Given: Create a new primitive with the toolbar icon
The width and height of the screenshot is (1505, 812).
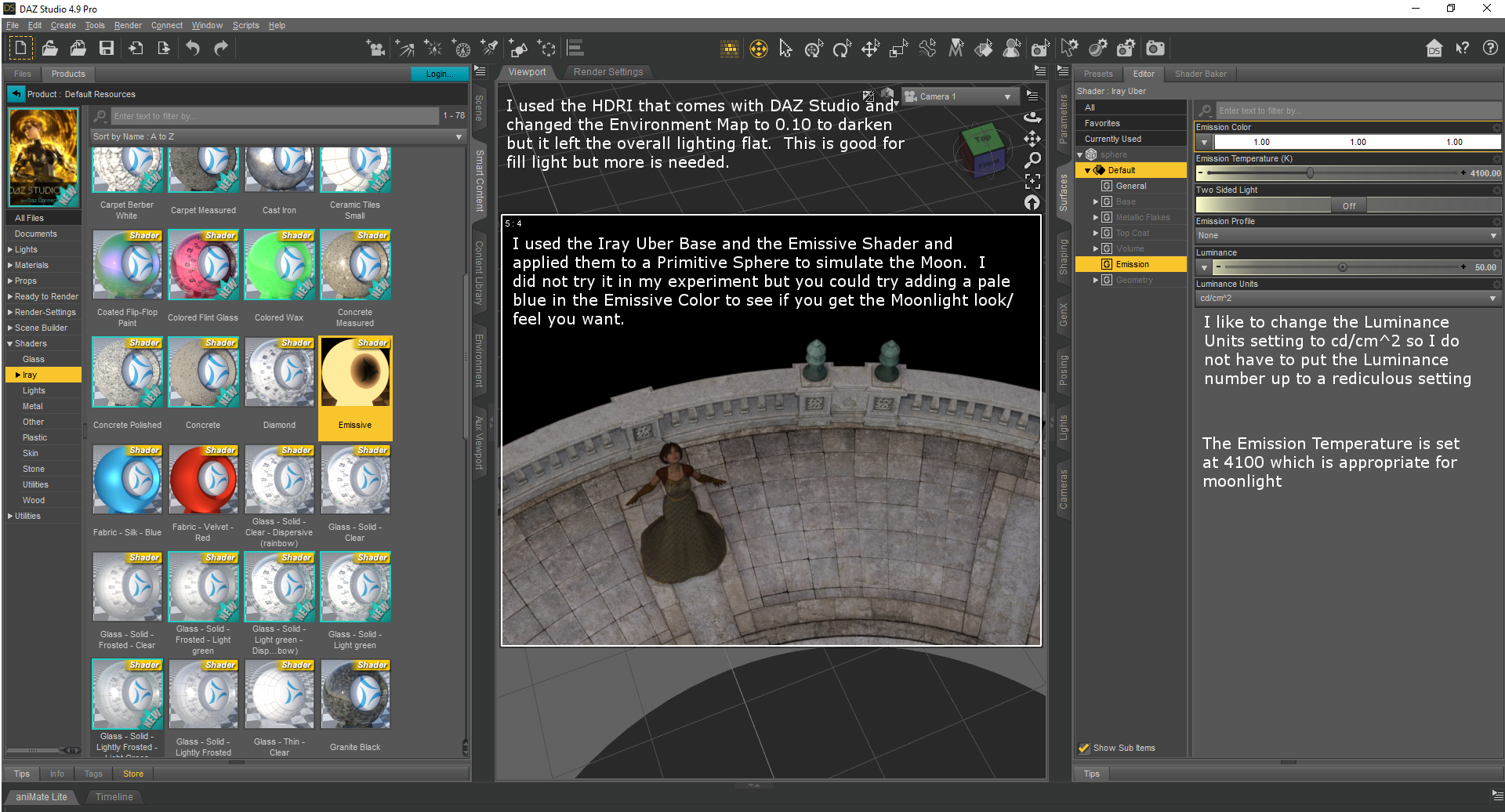Looking at the screenshot, I should pyautogui.click(x=518, y=49).
